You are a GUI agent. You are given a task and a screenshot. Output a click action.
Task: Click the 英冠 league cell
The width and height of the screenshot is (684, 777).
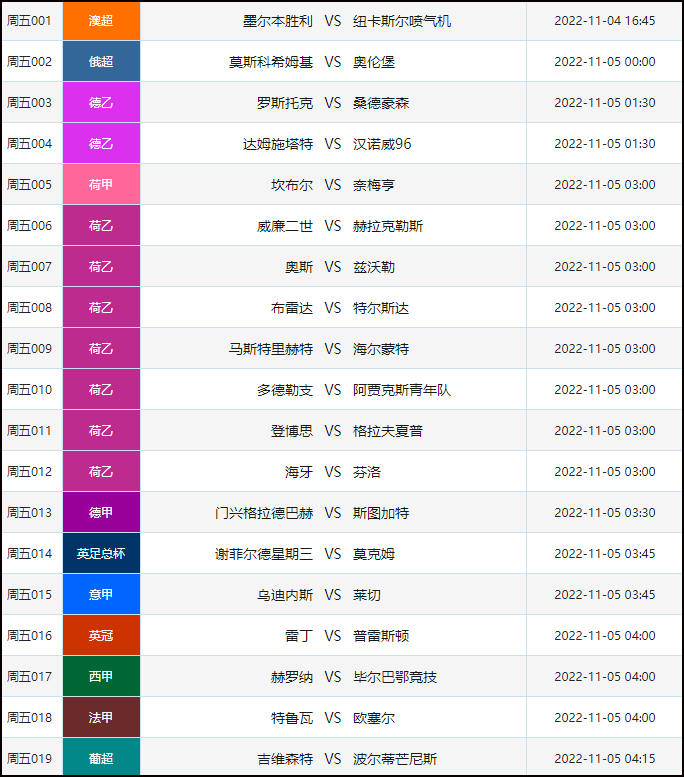tap(101, 635)
